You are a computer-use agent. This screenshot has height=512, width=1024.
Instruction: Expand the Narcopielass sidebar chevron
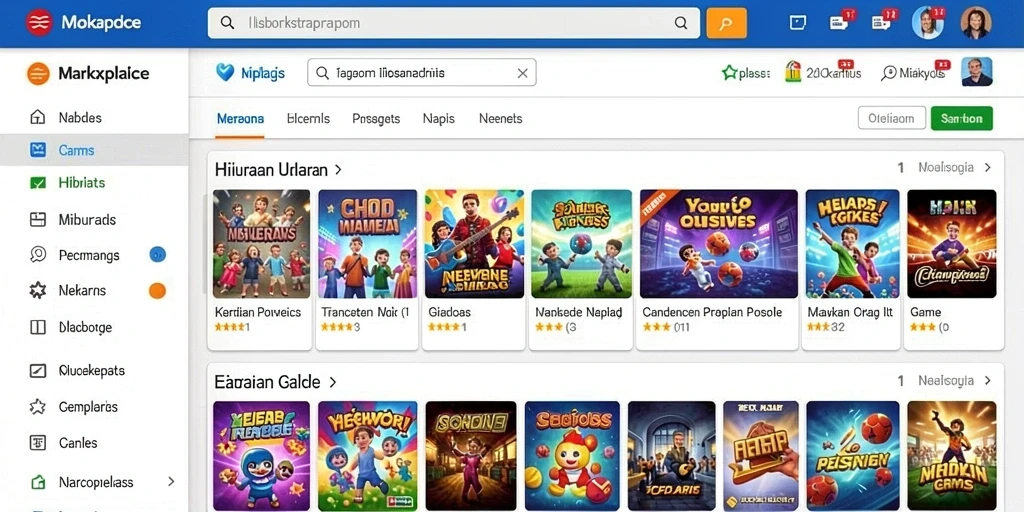(171, 481)
